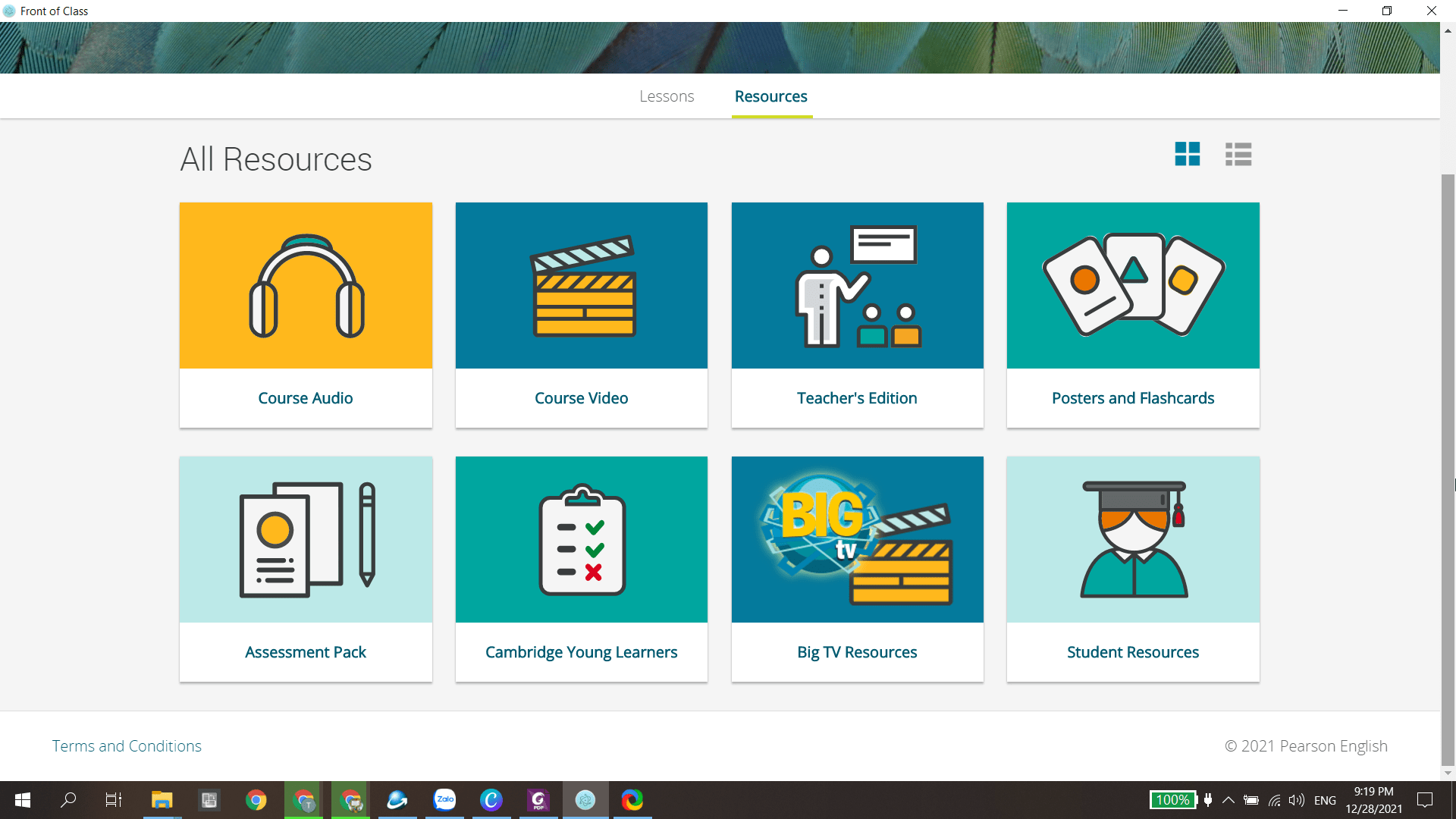Open the Windows Start menu

click(x=22, y=800)
